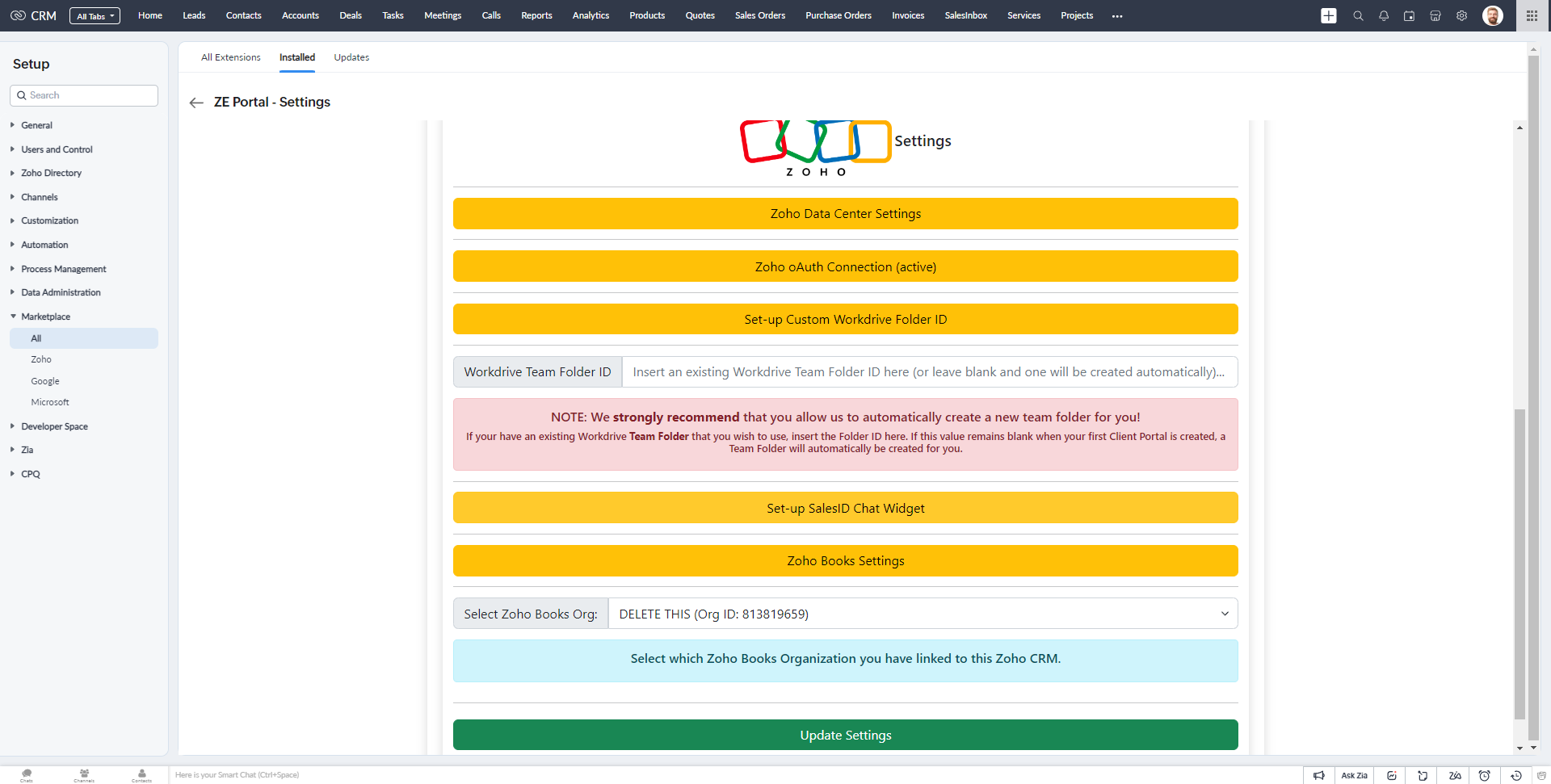Open the Contacts icon in bottom bar

point(141,774)
